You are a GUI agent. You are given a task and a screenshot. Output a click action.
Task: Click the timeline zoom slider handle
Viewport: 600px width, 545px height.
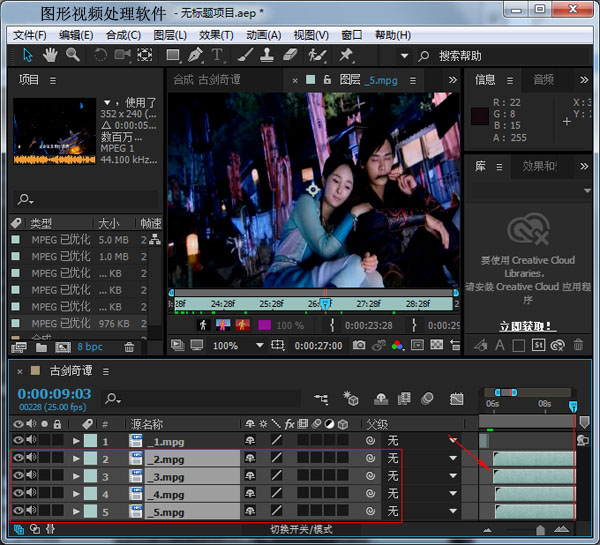(x=540, y=530)
